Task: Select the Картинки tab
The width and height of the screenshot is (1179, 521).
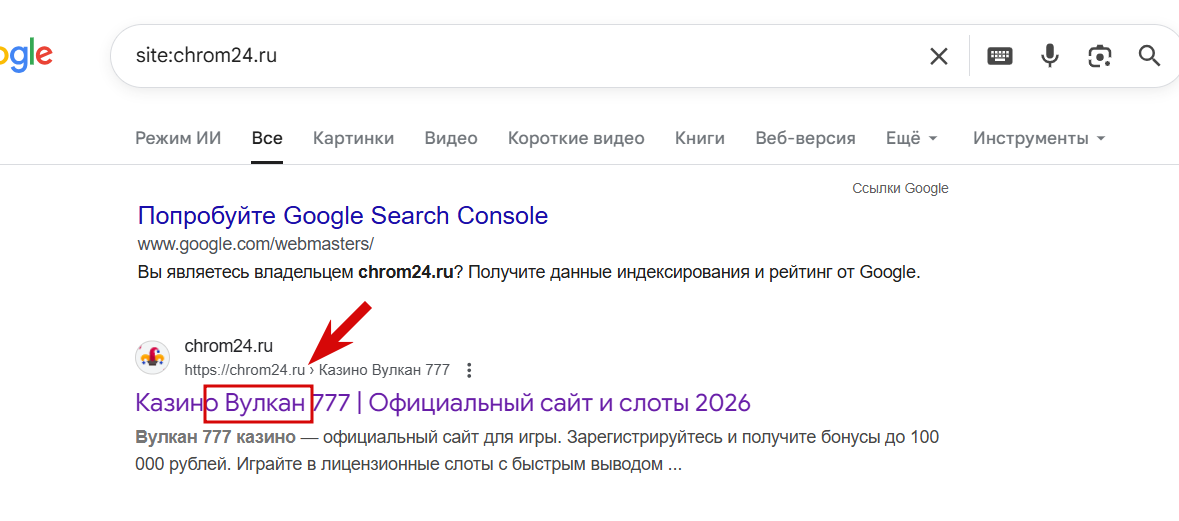Action: [x=353, y=138]
